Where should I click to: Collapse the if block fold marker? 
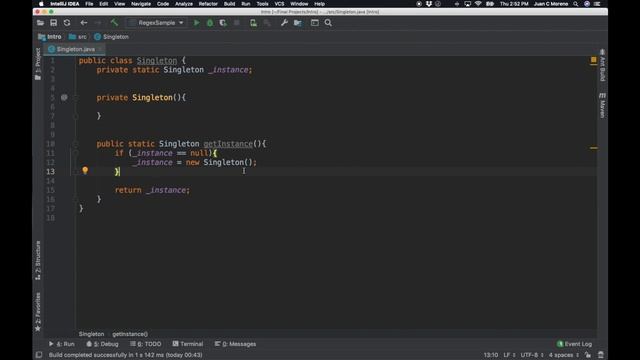click(76, 153)
